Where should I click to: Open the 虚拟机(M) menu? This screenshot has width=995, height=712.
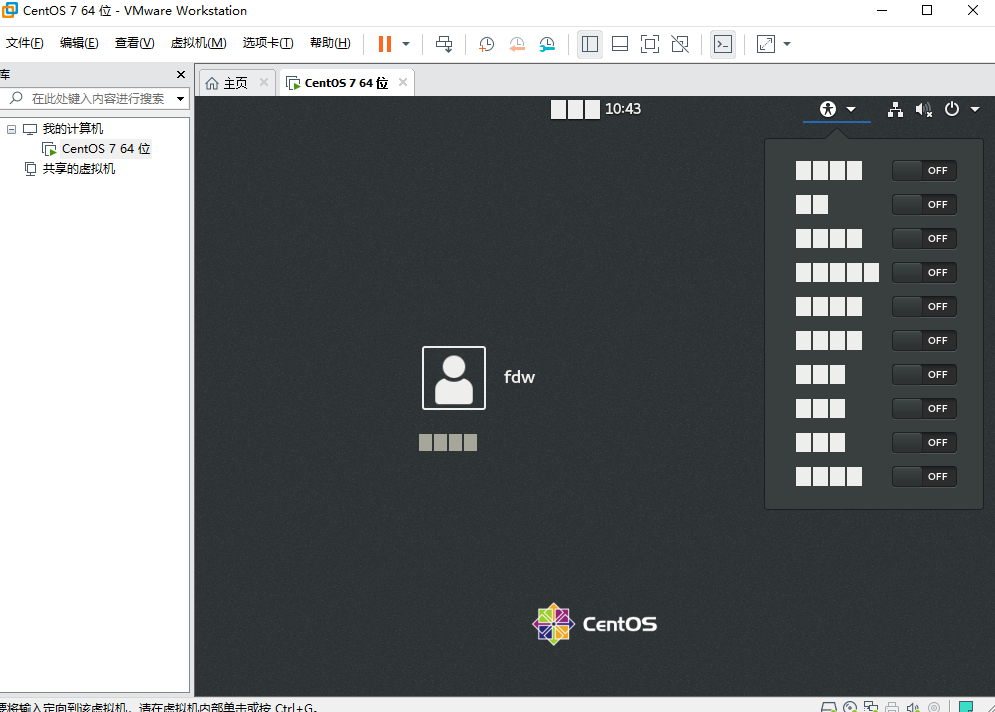click(198, 43)
